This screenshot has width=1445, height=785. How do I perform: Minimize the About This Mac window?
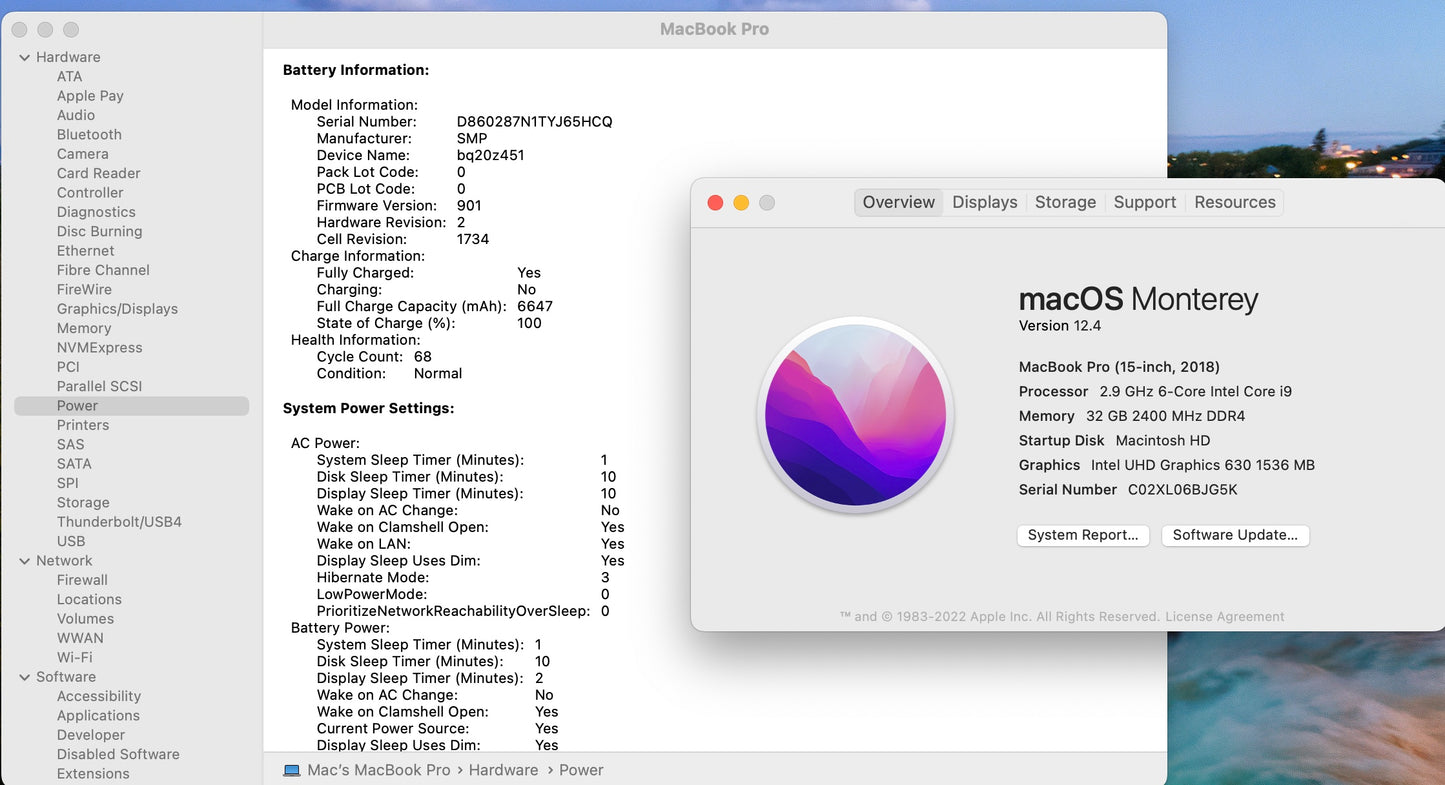coord(741,203)
